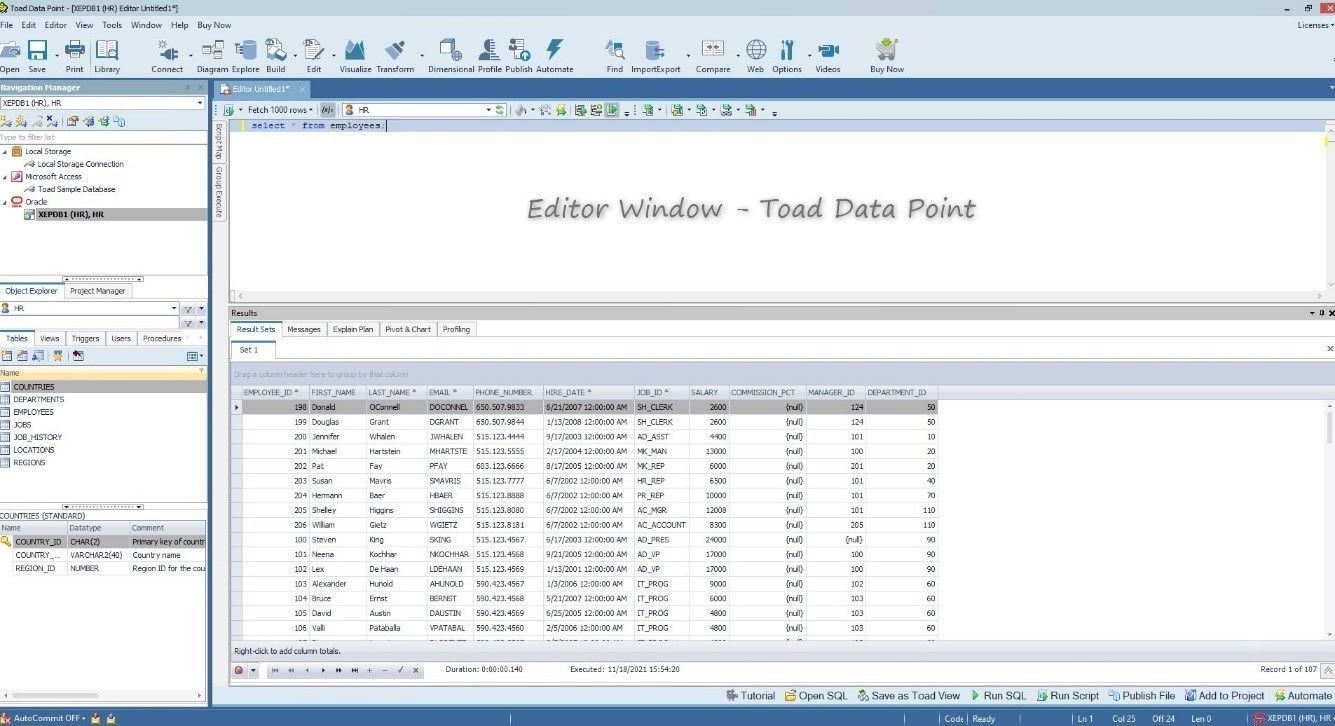Image resolution: width=1335 pixels, height=726 pixels.
Task: Switch to the Explain Plan tab
Action: pyautogui.click(x=353, y=329)
